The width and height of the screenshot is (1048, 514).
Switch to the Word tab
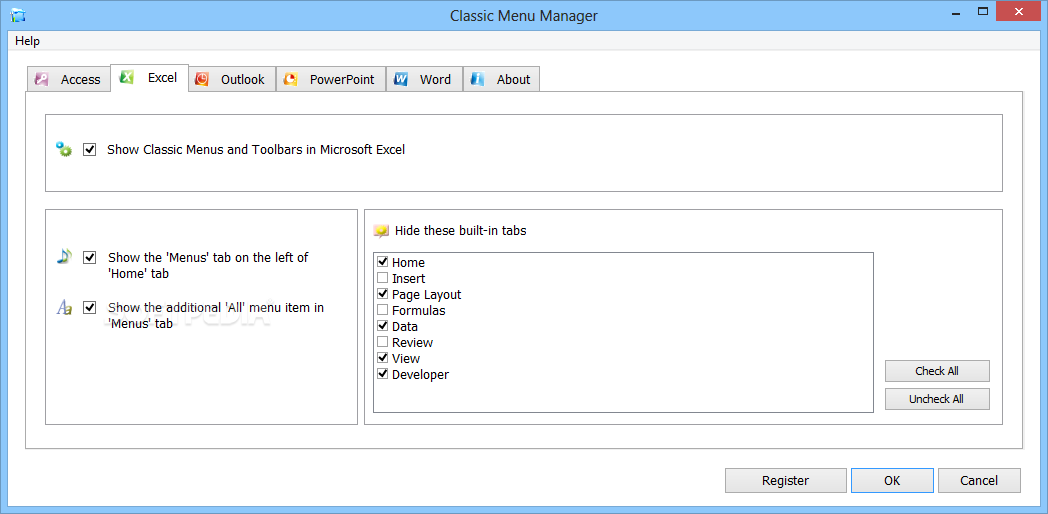[x=424, y=79]
